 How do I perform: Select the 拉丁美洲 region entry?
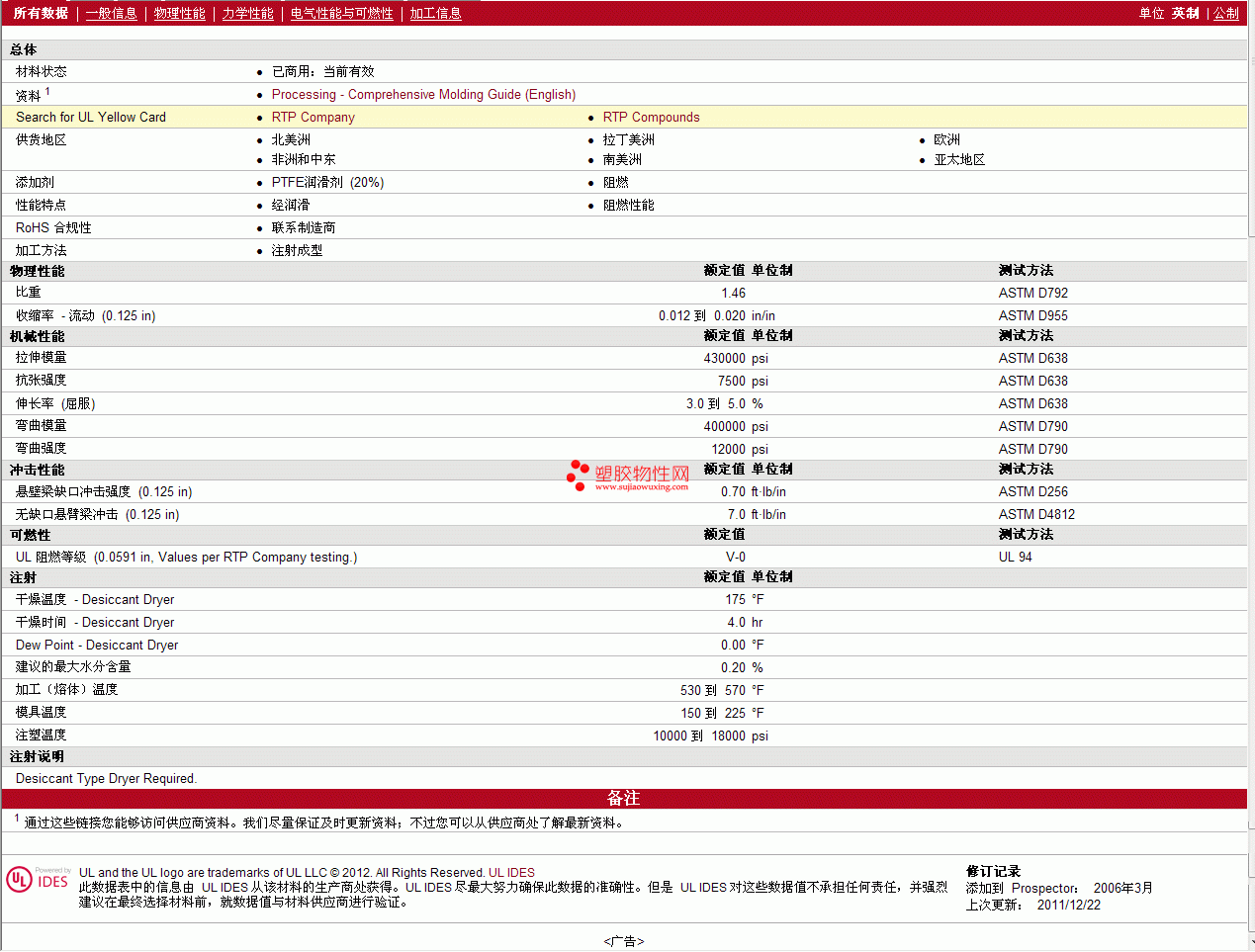click(x=628, y=139)
